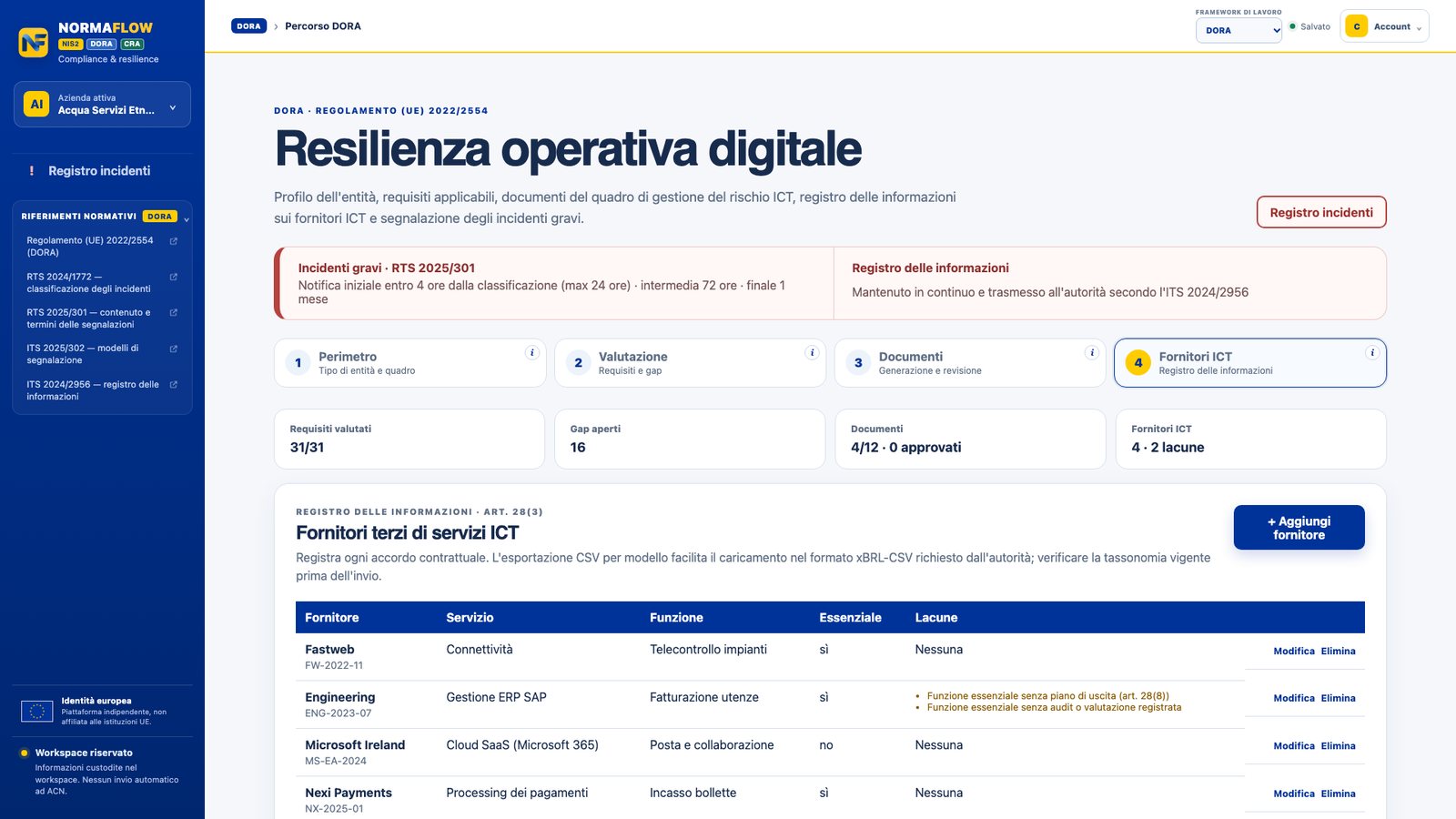Open Registro incidenti in the sidebar

pyautogui.click(x=99, y=171)
